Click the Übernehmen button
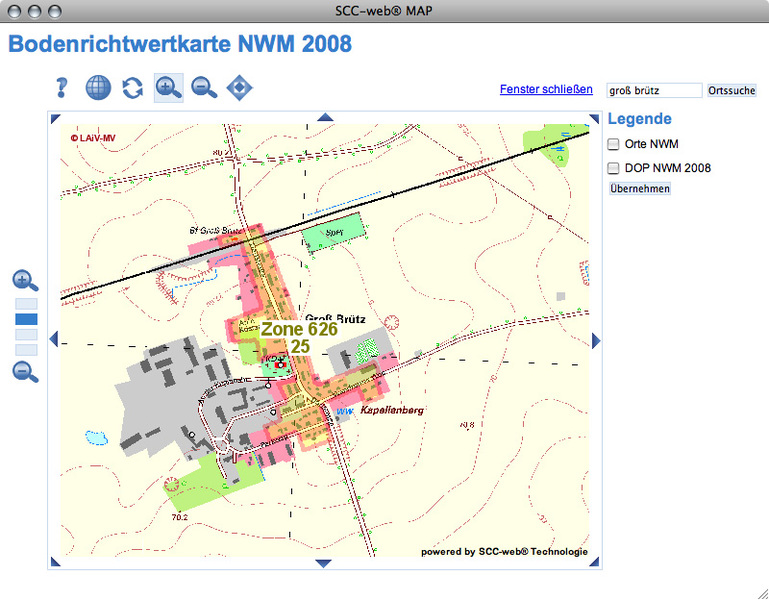Screen dimensions: 769x600 (640, 188)
